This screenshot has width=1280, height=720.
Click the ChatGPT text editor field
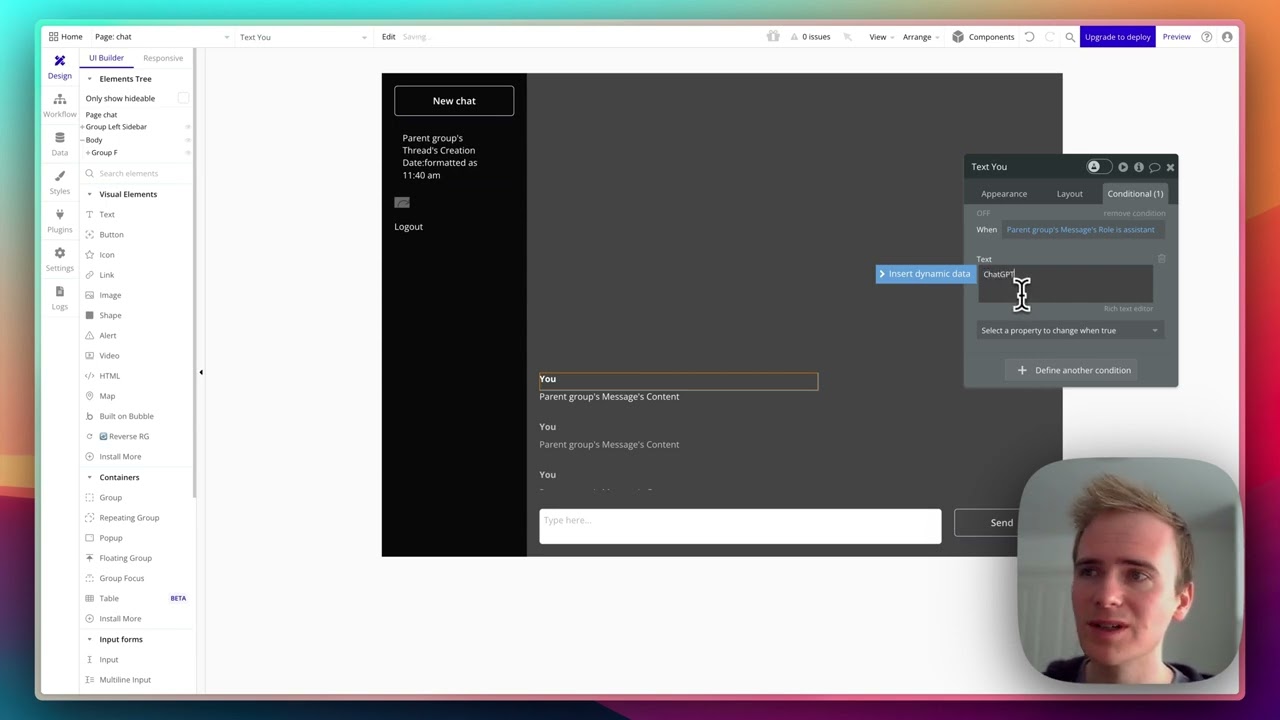click(x=1065, y=284)
